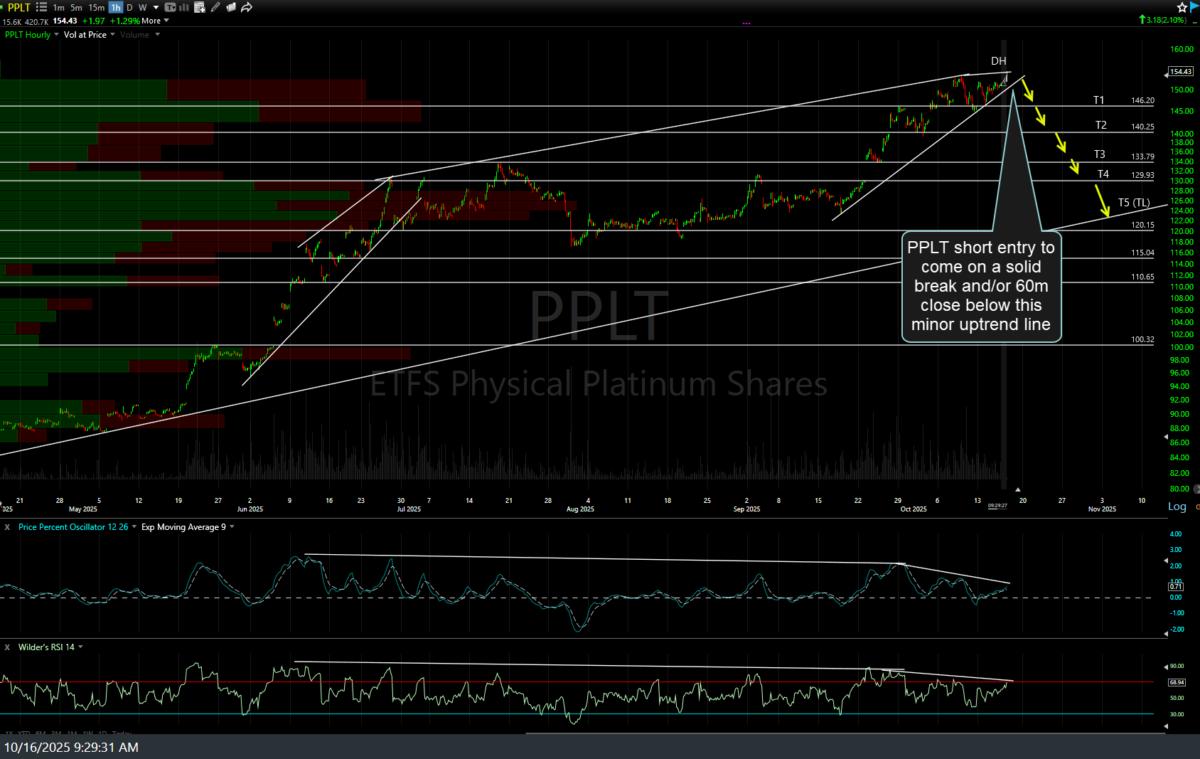Viewport: 1200px width, 759px height.
Task: Expand the timeframe dropdown arrow after W
Action: (x=156, y=7)
